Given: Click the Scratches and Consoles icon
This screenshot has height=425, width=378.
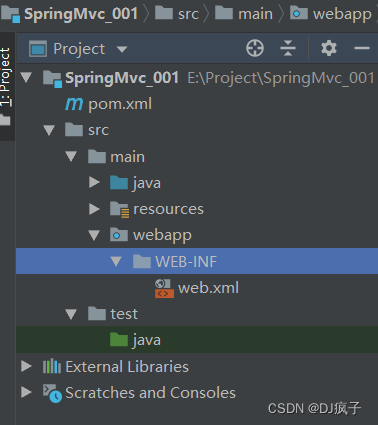Looking at the screenshot, I should click(x=52, y=393).
